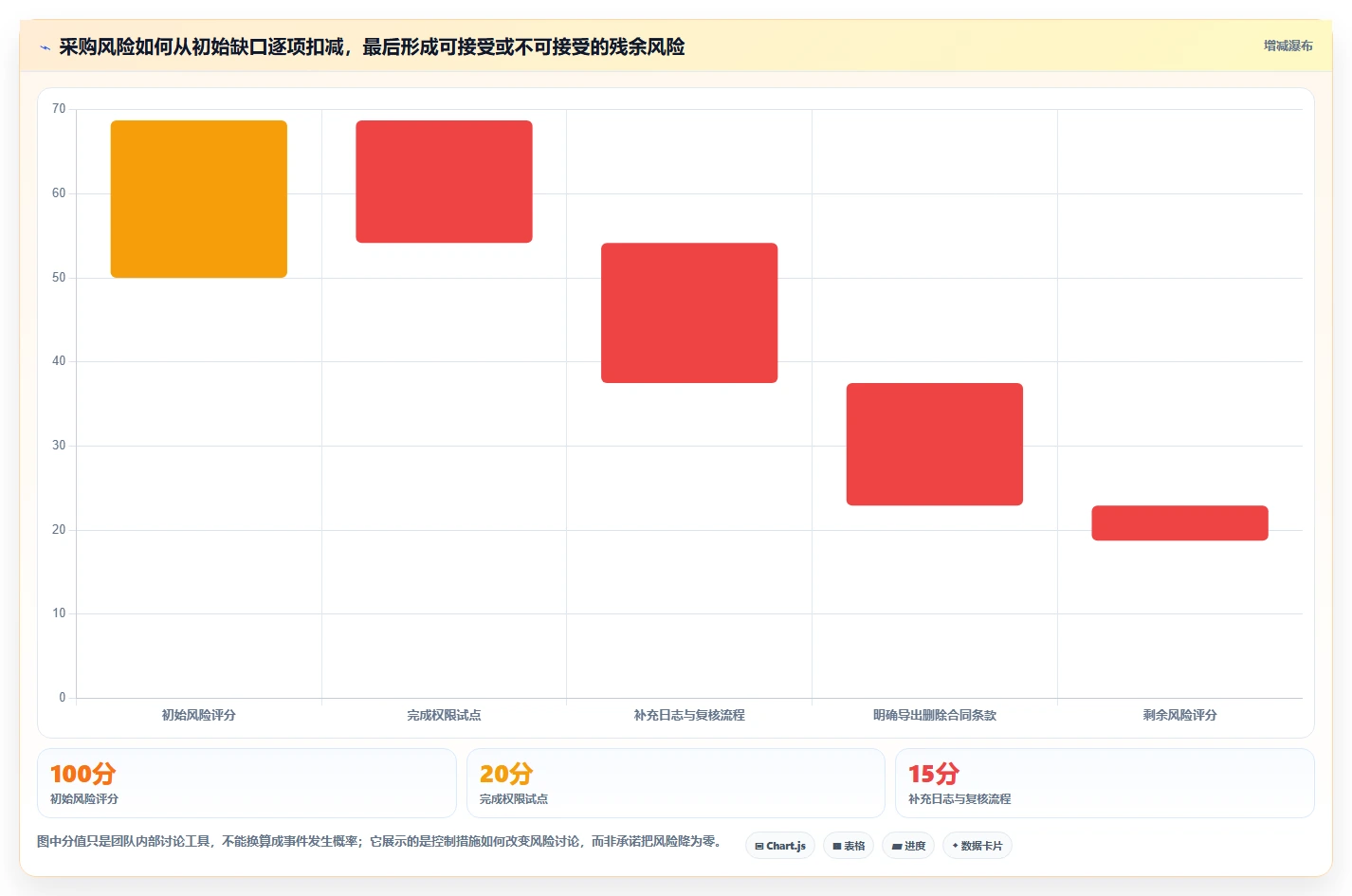
Task: Click the x-axis label 明确导出删除合同条款
Action: point(935,715)
